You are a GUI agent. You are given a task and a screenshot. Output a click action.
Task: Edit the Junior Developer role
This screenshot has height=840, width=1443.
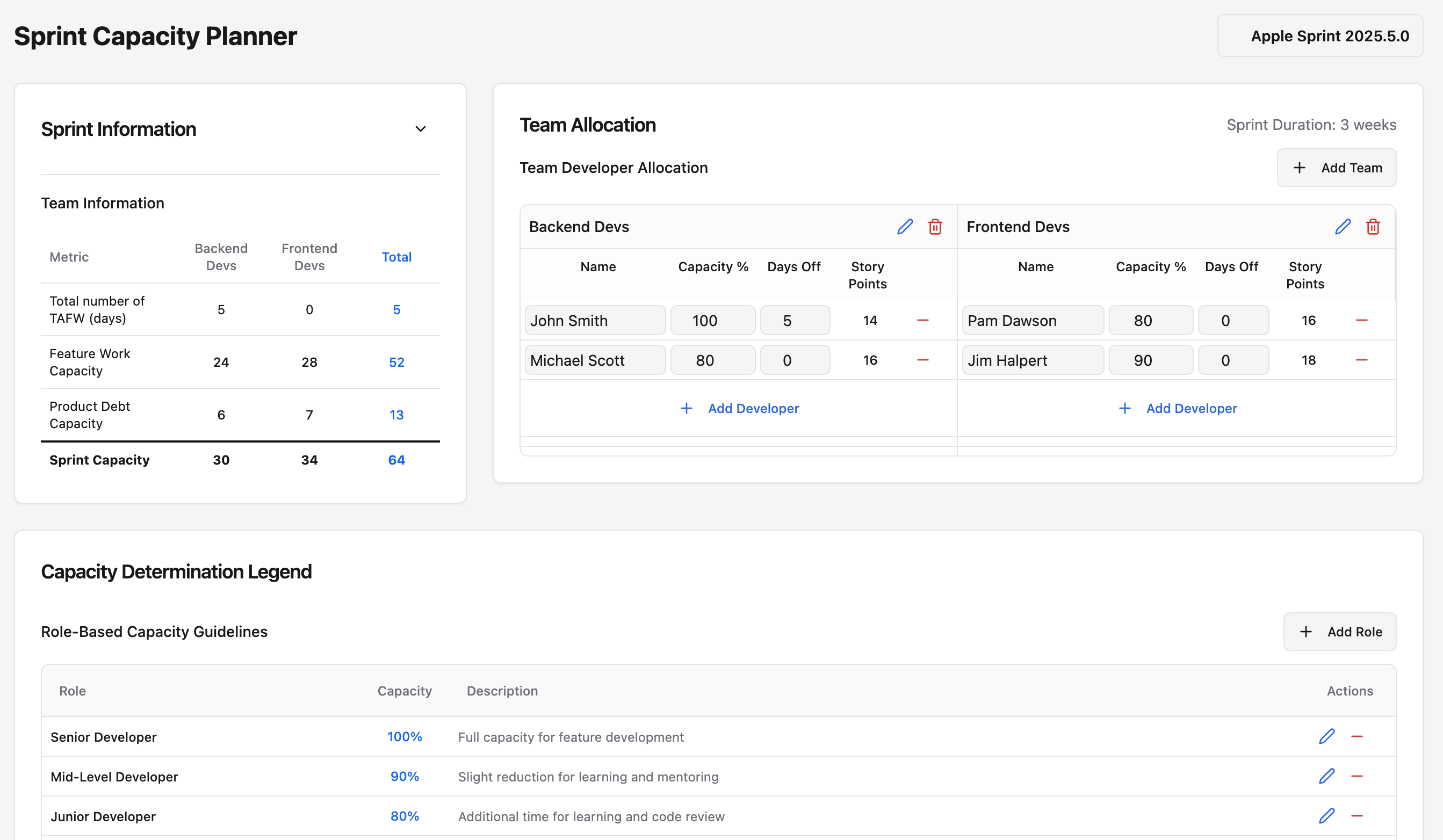(1327, 816)
